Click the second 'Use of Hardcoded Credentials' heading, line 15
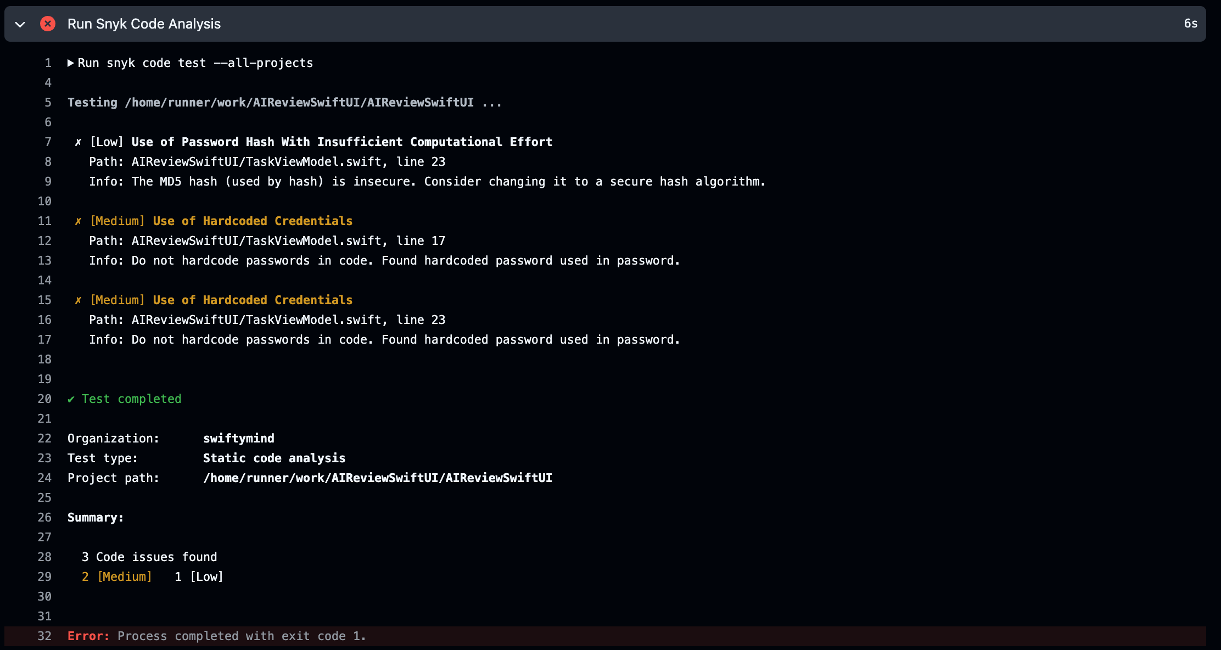The width and height of the screenshot is (1222, 650). [253, 300]
